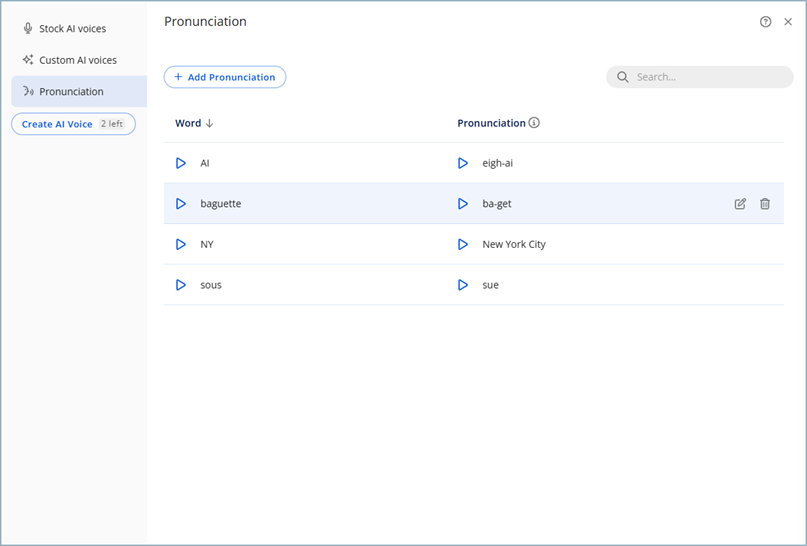Image resolution: width=807 pixels, height=546 pixels.
Task: Play the ba-get pronunciation preview
Action: pyautogui.click(x=463, y=204)
